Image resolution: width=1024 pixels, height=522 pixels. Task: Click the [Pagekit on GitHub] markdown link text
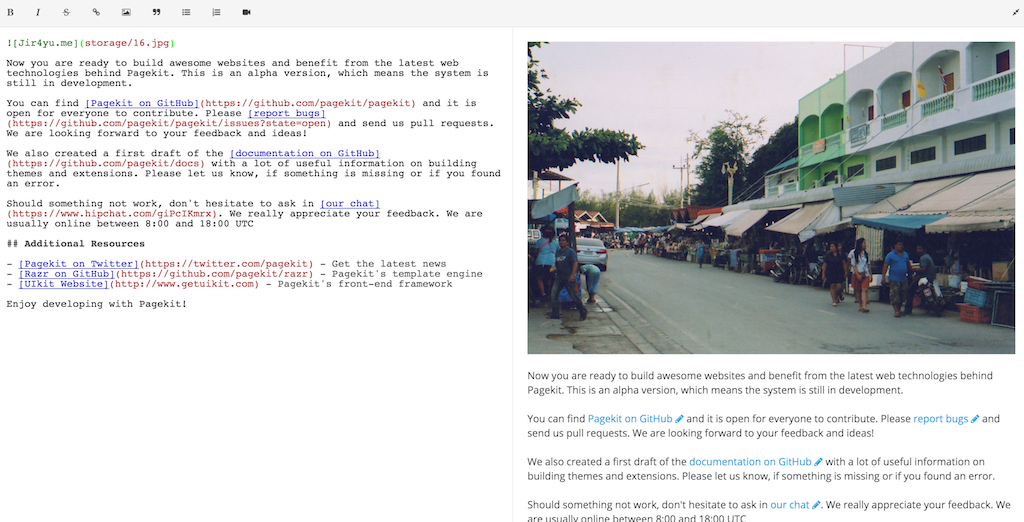tap(142, 103)
